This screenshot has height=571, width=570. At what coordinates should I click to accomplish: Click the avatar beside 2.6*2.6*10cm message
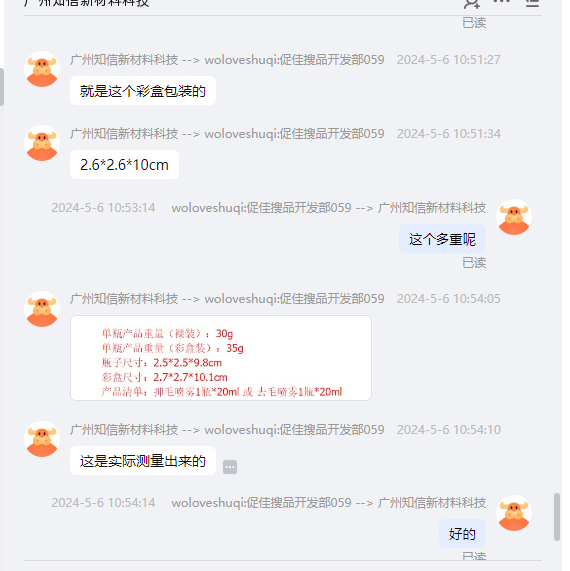click(x=42, y=143)
